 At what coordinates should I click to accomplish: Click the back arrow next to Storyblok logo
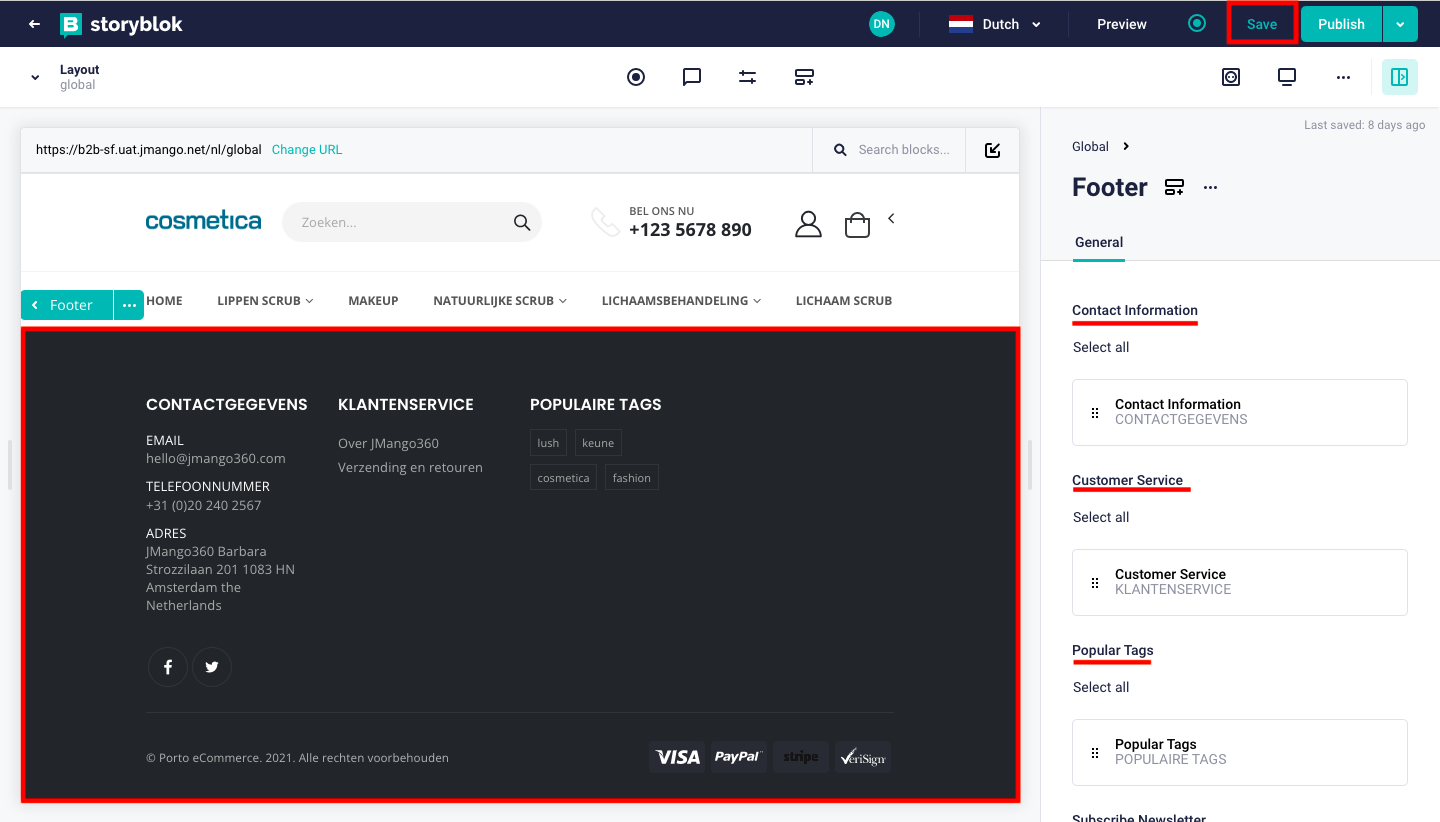click(35, 24)
